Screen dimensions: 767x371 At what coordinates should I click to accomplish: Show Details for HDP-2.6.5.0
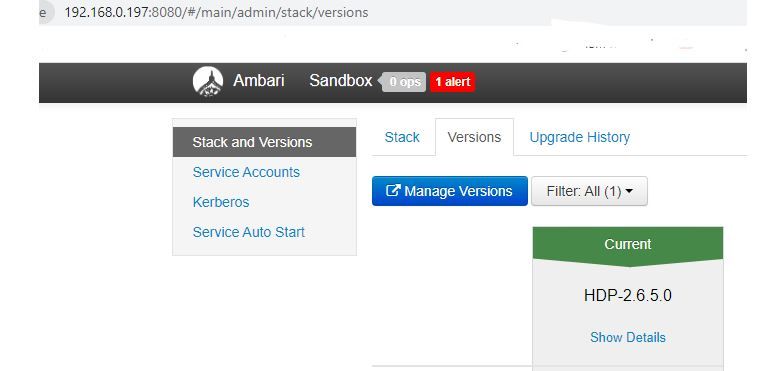tap(628, 337)
